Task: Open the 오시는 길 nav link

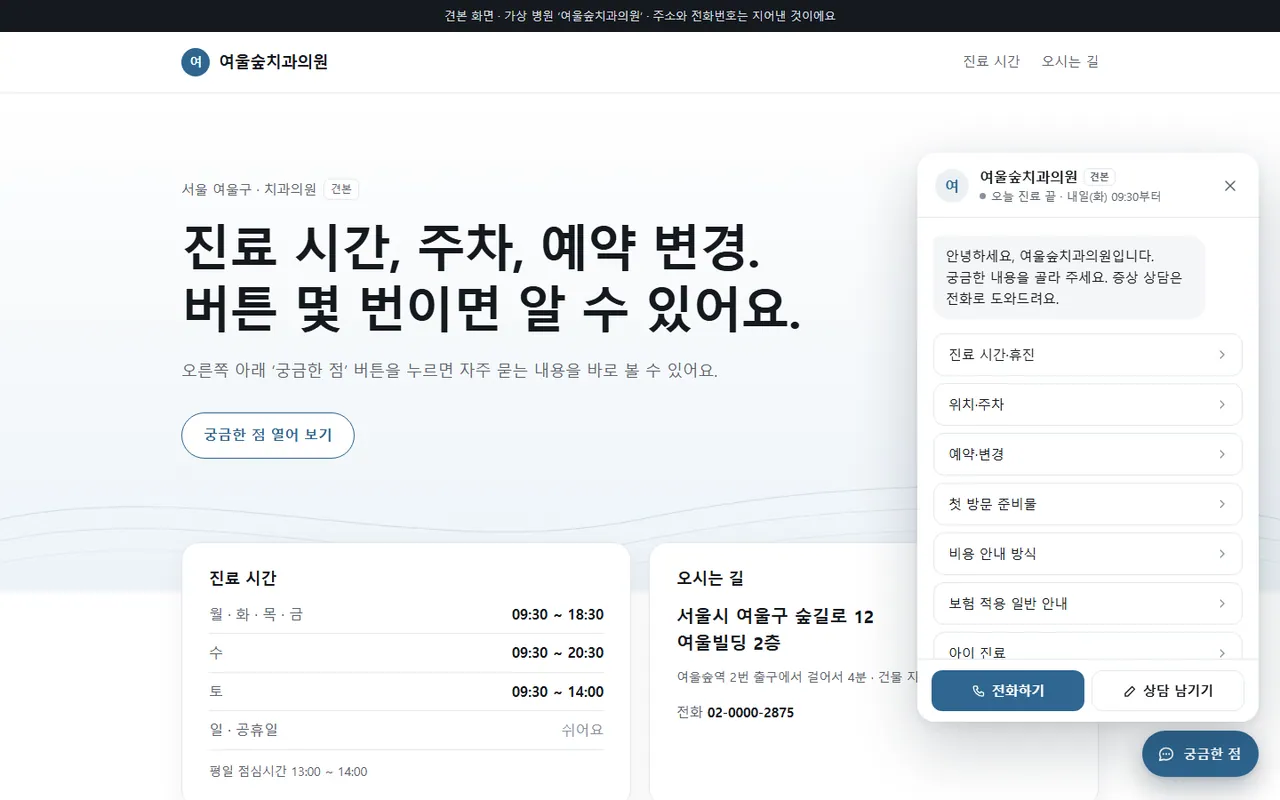Action: pos(1070,61)
